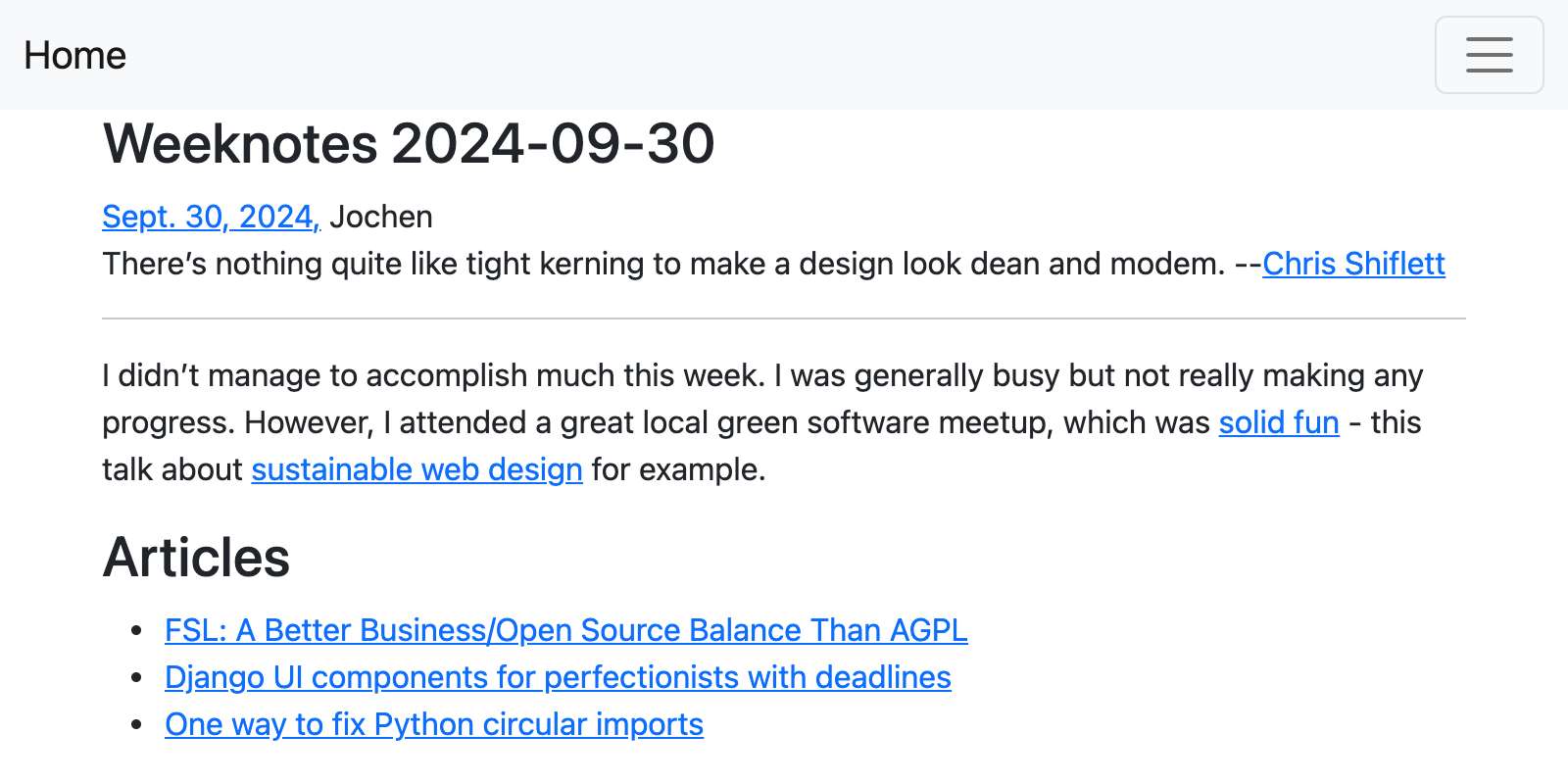Image resolution: width=1568 pixels, height=784 pixels.
Task: Click the tight kerning quote text
Action: point(662,264)
